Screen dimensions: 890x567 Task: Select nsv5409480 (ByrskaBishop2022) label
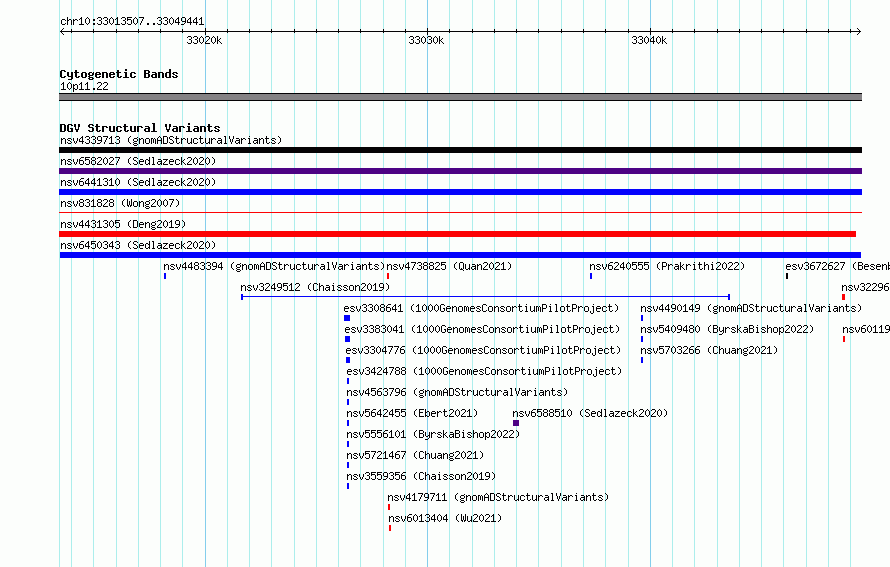pos(727,329)
